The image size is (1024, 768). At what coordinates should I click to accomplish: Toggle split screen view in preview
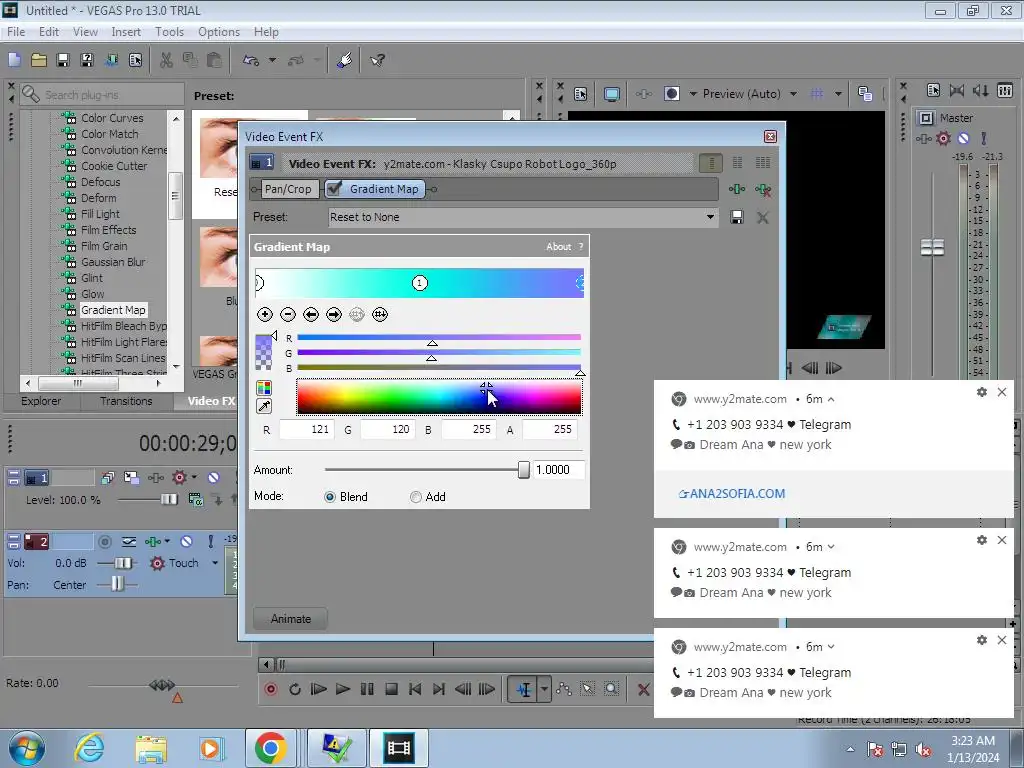[671, 94]
